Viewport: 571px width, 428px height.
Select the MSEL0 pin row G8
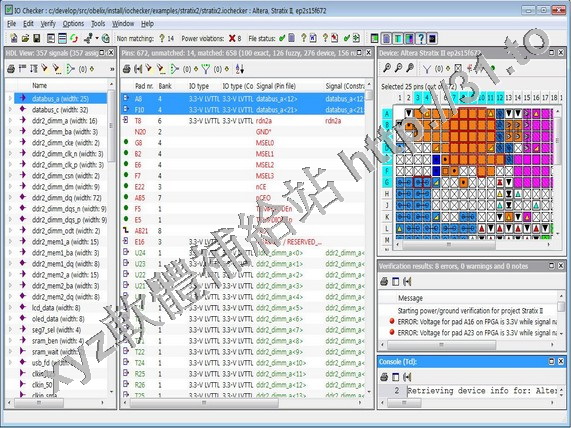[243, 143]
